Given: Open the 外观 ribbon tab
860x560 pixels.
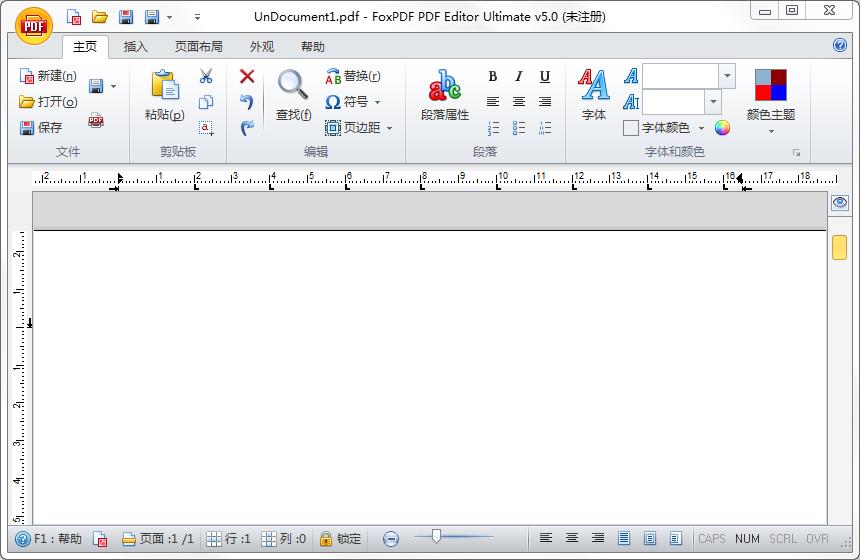Looking at the screenshot, I should 262,47.
